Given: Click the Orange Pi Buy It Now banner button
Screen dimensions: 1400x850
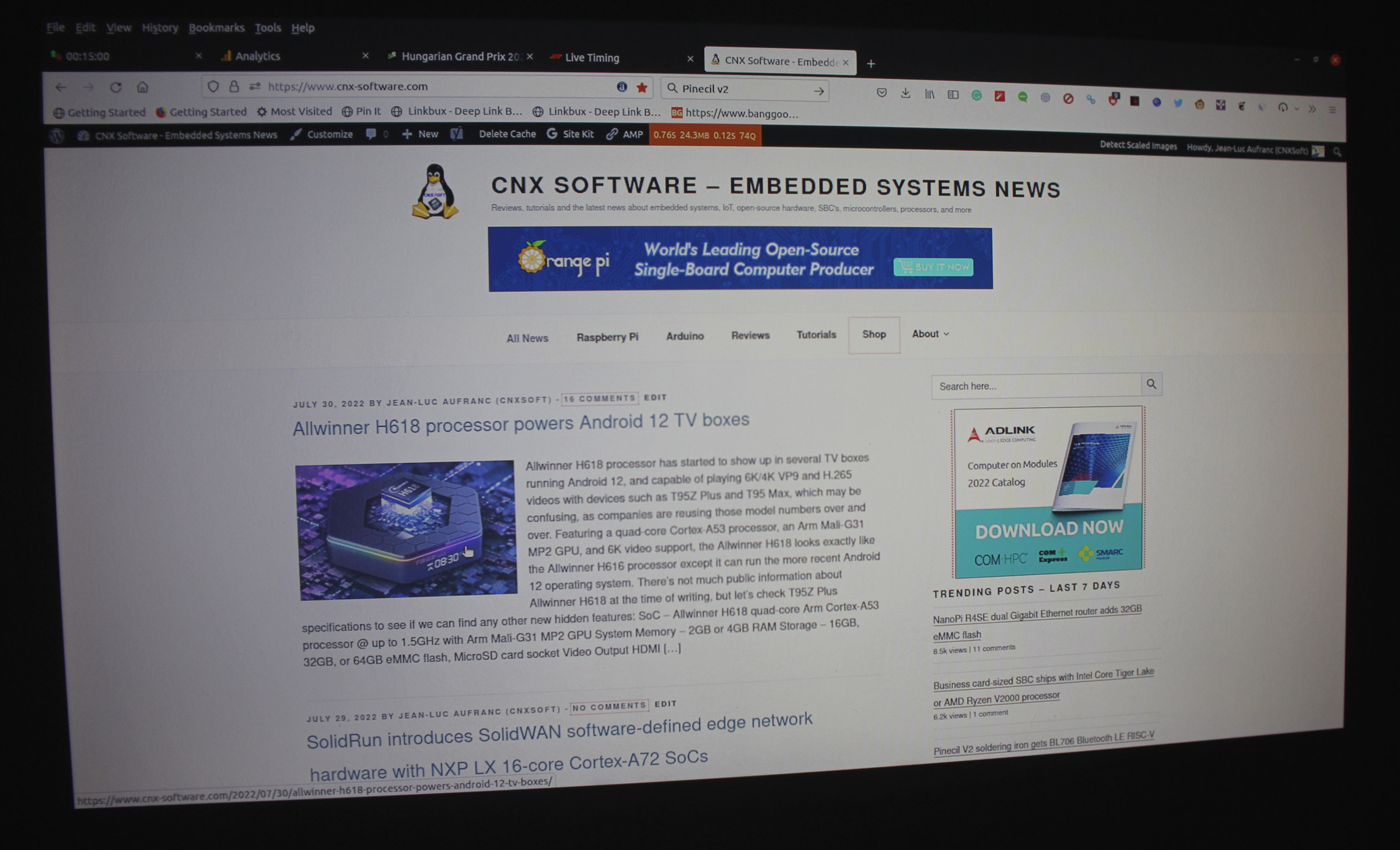Looking at the screenshot, I should [933, 268].
